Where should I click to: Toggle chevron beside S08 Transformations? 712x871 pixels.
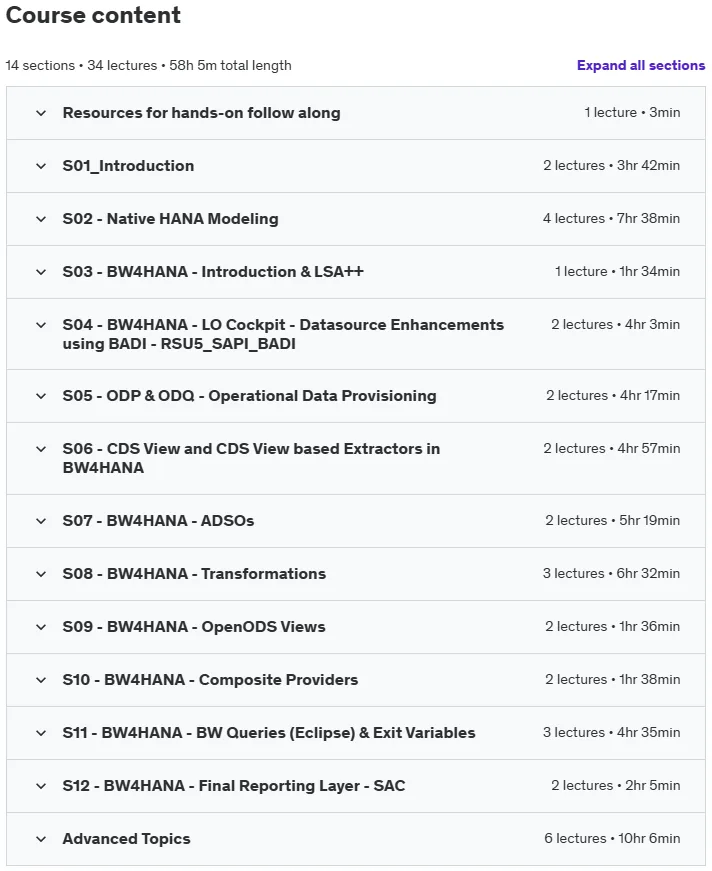41,574
